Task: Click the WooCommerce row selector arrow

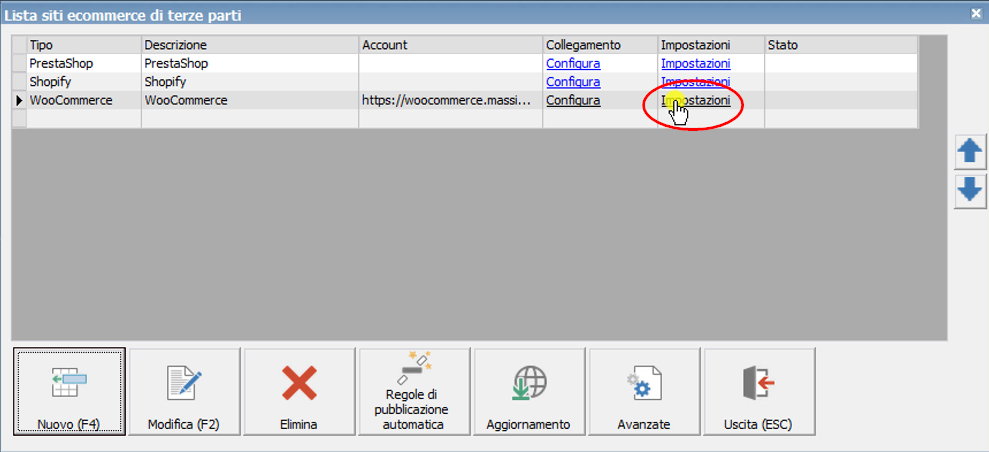Action: click(x=20, y=100)
